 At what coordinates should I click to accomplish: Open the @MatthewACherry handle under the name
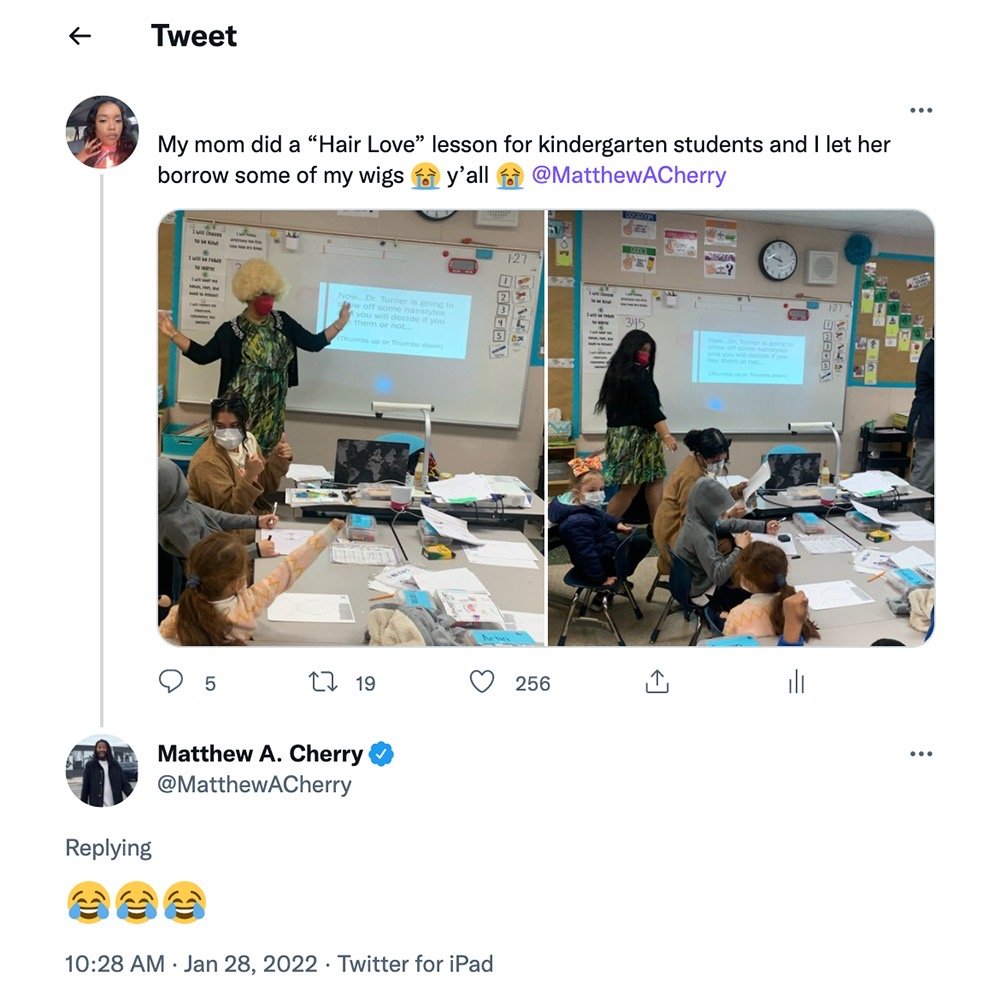point(254,784)
